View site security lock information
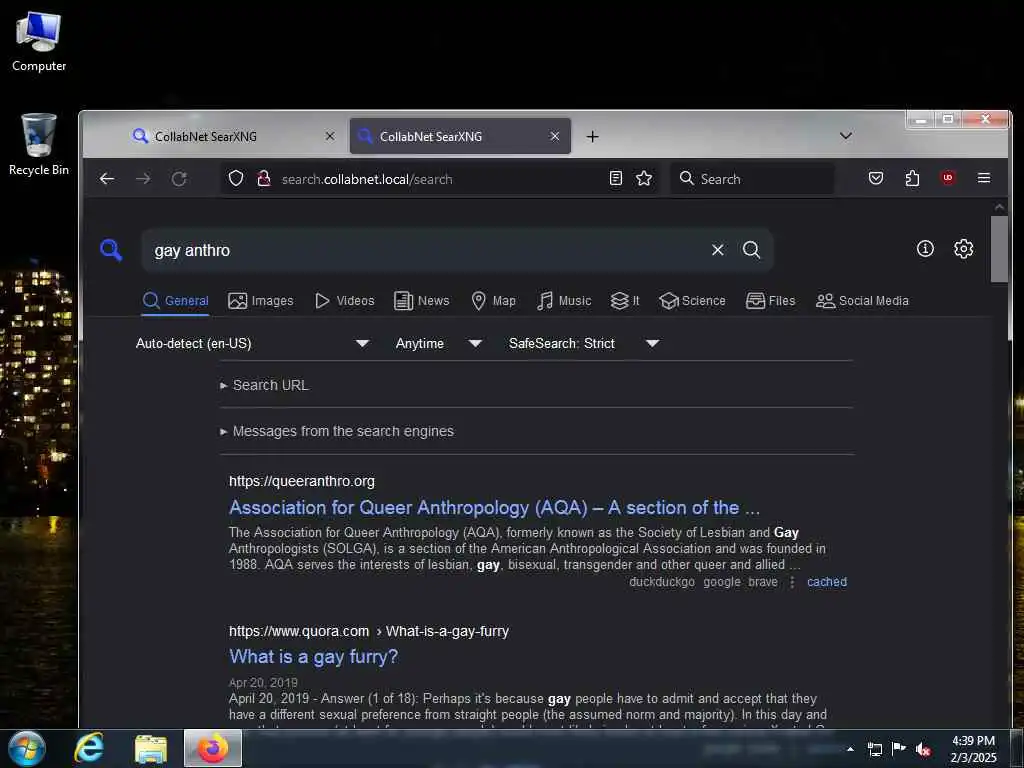The image size is (1024, 768). tap(264, 178)
